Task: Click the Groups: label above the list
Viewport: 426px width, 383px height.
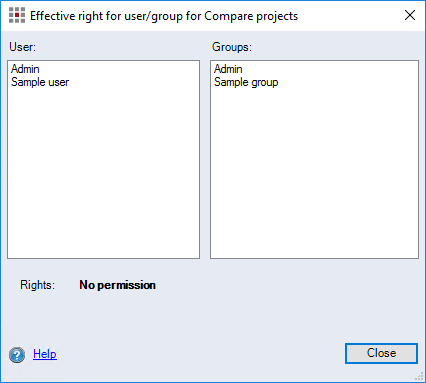Action: (x=232, y=47)
